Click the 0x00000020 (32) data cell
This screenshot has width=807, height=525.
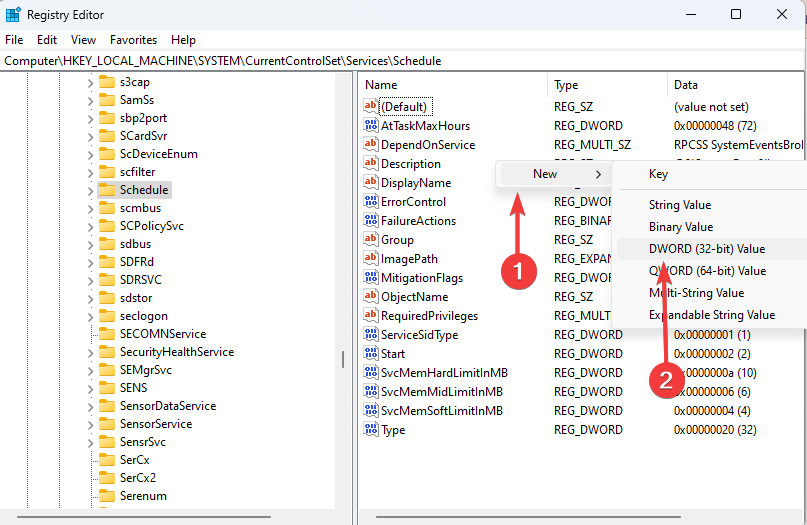(715, 429)
